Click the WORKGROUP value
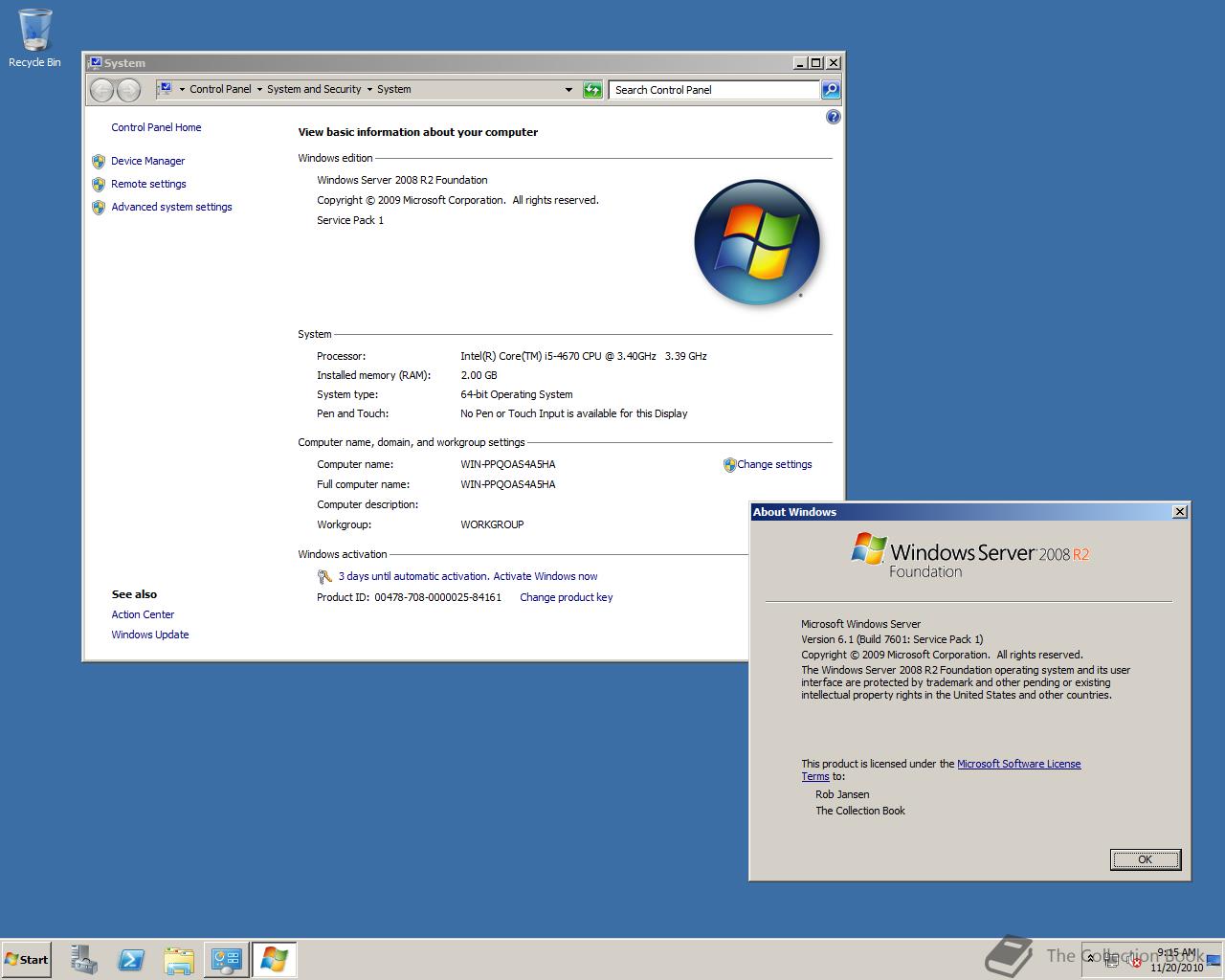Image resolution: width=1225 pixels, height=980 pixels. [x=492, y=525]
